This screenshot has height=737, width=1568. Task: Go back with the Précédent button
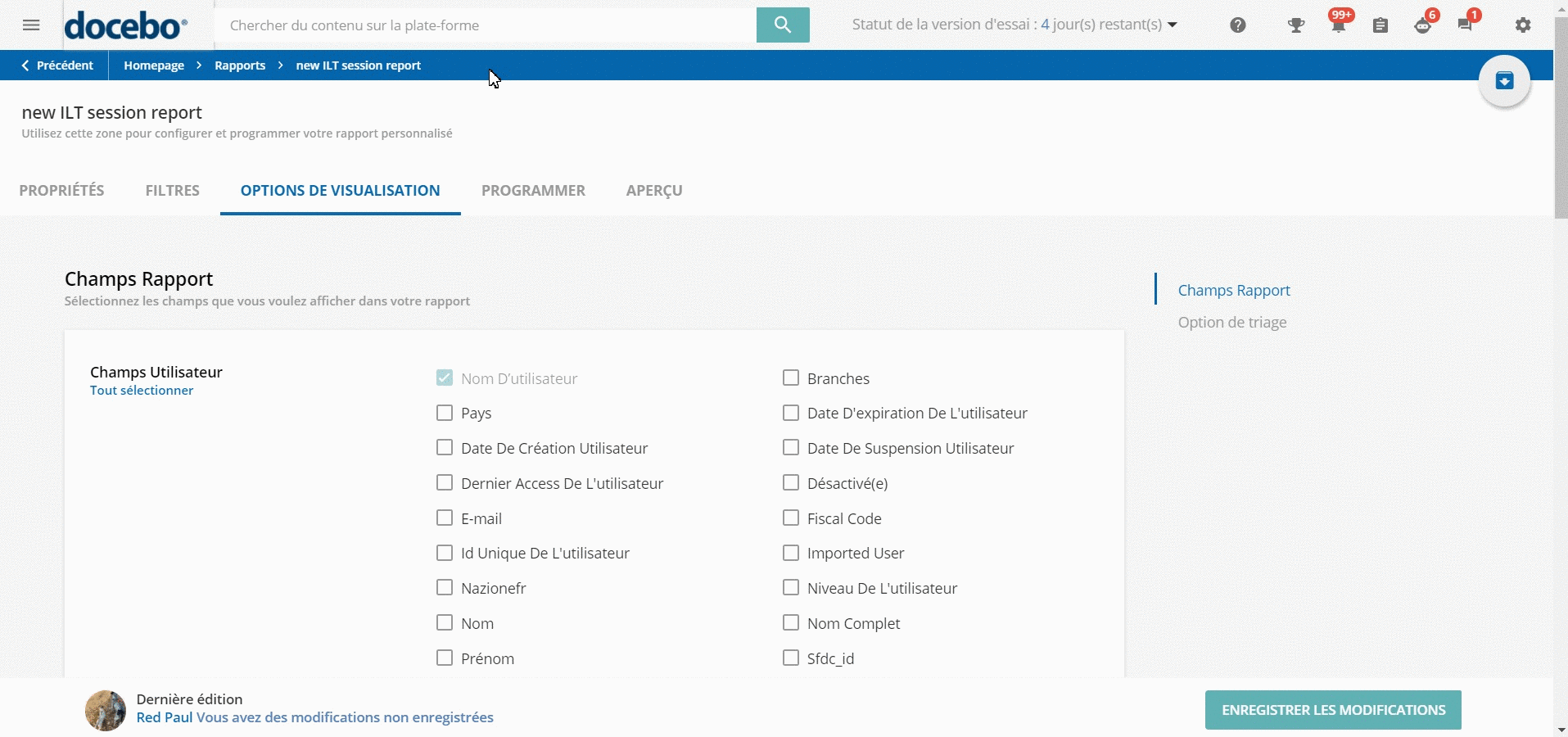57,66
